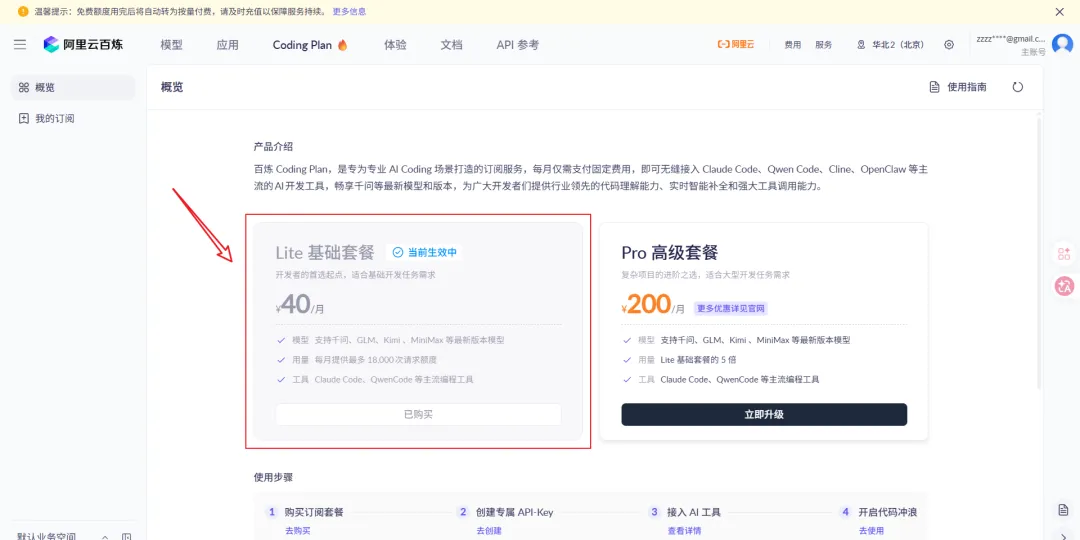This screenshot has height=540, width=1080.
Task: Expand the right-side chevron arrow
Action: click(x=1063, y=536)
